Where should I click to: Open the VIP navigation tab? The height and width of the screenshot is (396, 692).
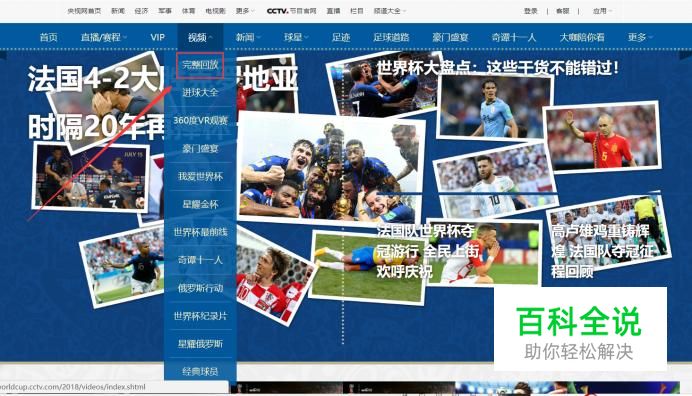(158, 37)
